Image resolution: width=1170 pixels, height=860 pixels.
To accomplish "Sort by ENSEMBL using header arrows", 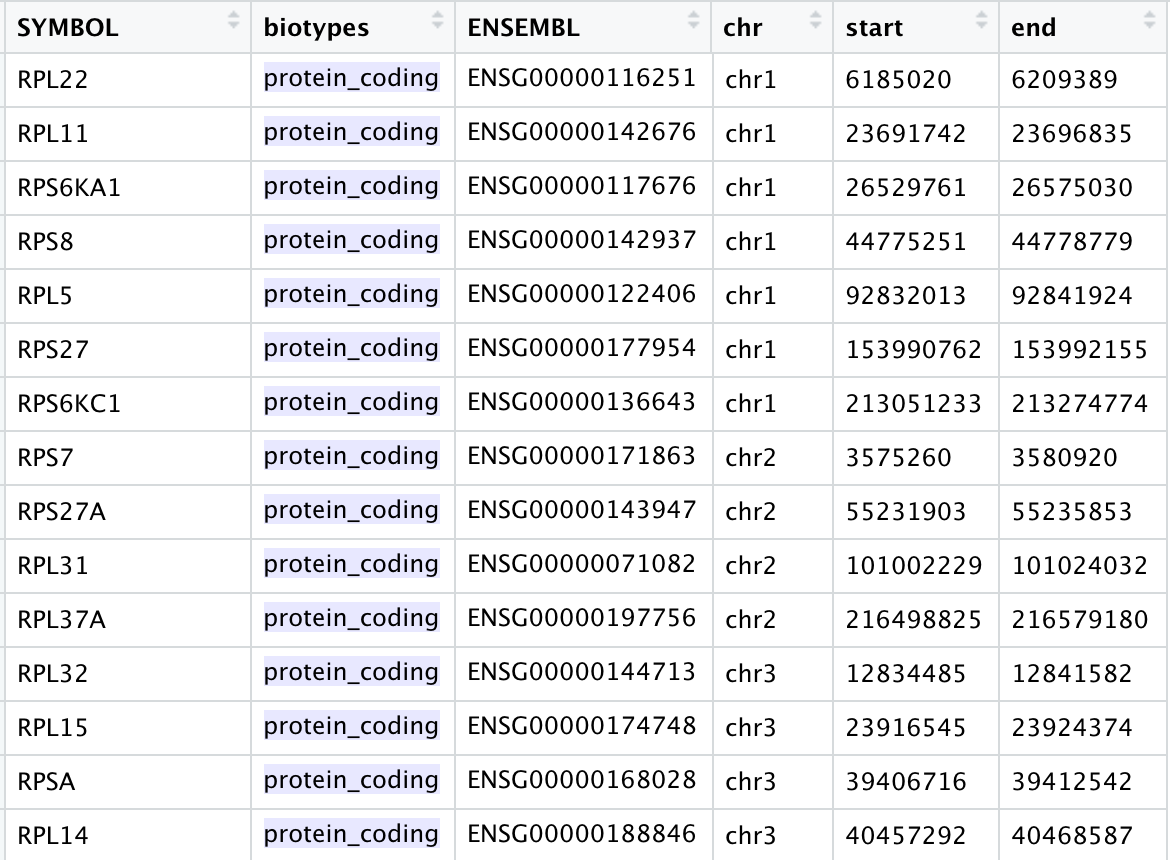I will click(x=694, y=20).
